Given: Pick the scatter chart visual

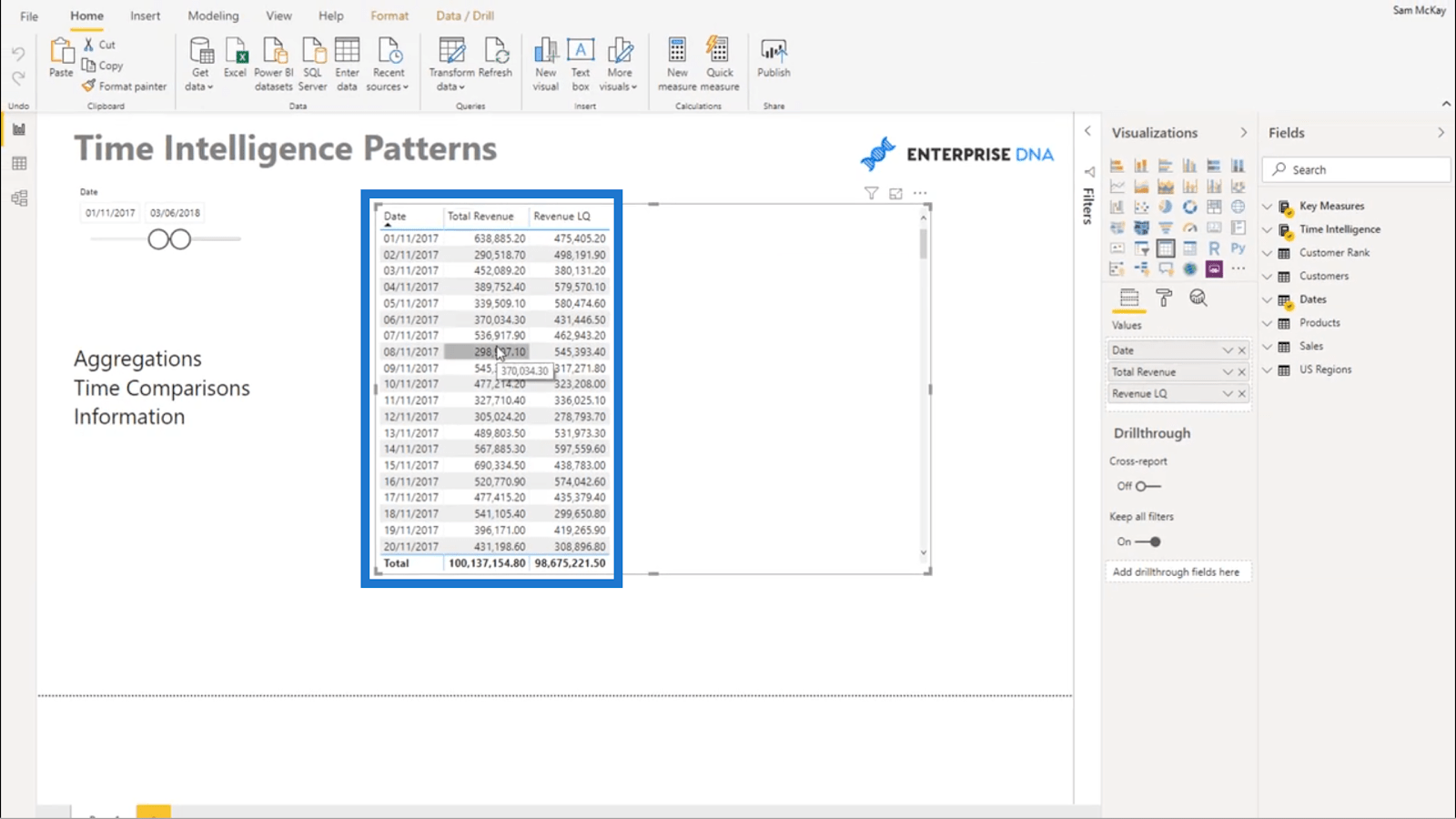Looking at the screenshot, I should [x=1141, y=207].
